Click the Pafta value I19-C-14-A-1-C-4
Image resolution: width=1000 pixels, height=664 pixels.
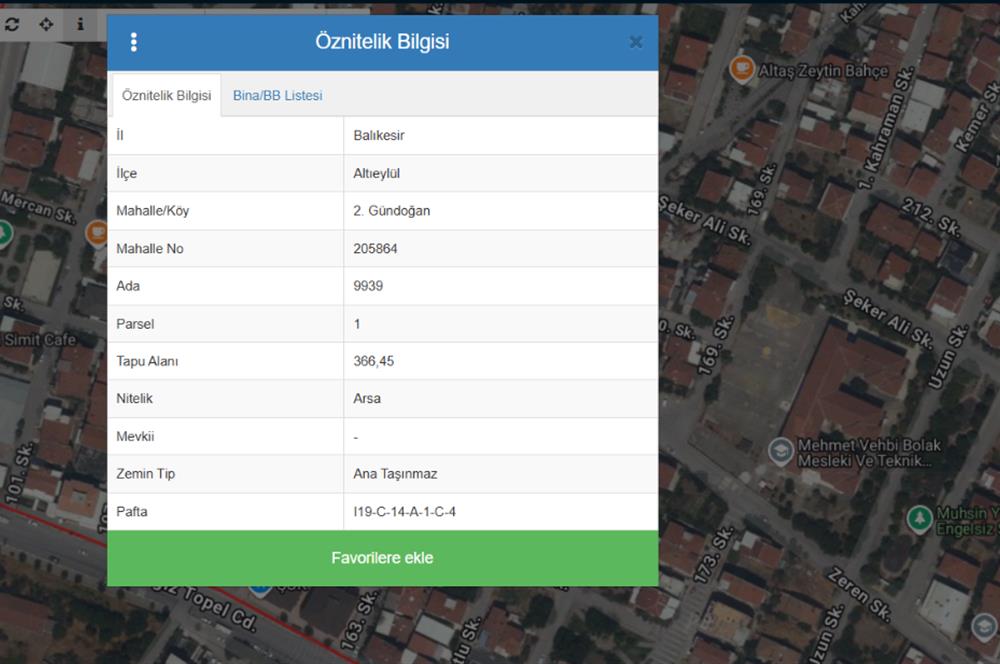404,512
